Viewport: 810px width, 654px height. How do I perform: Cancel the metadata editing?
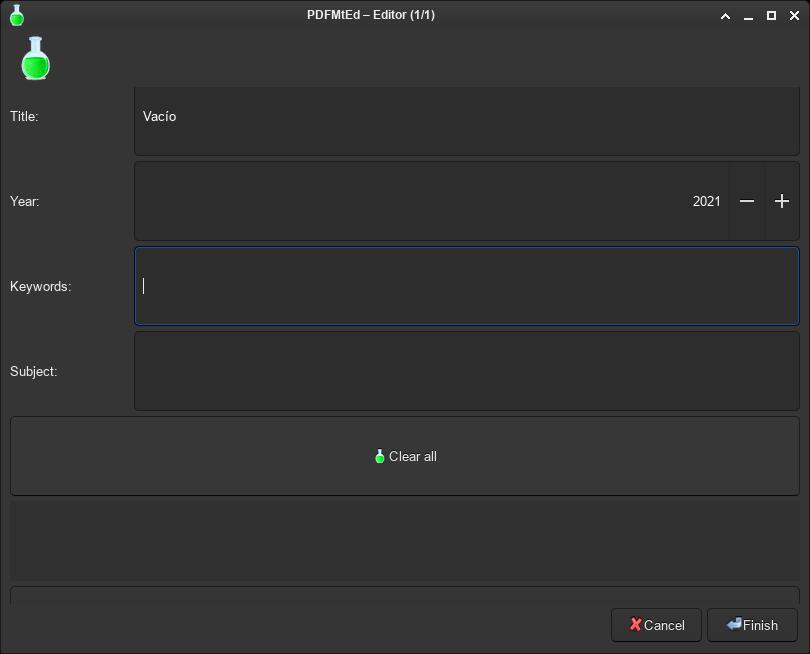click(x=656, y=625)
